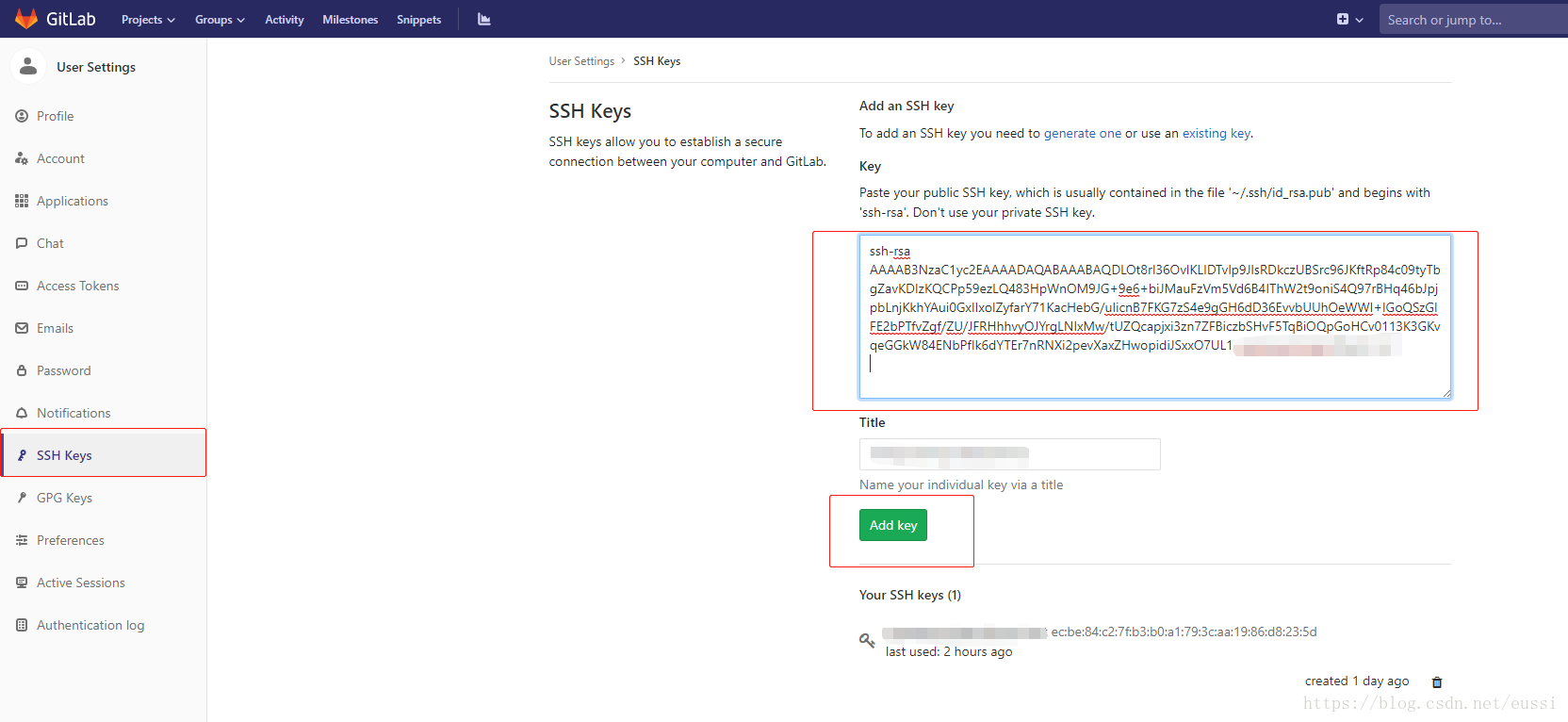1568x722 pixels.
Task: Go to Activity in top navigation
Action: (x=285, y=20)
